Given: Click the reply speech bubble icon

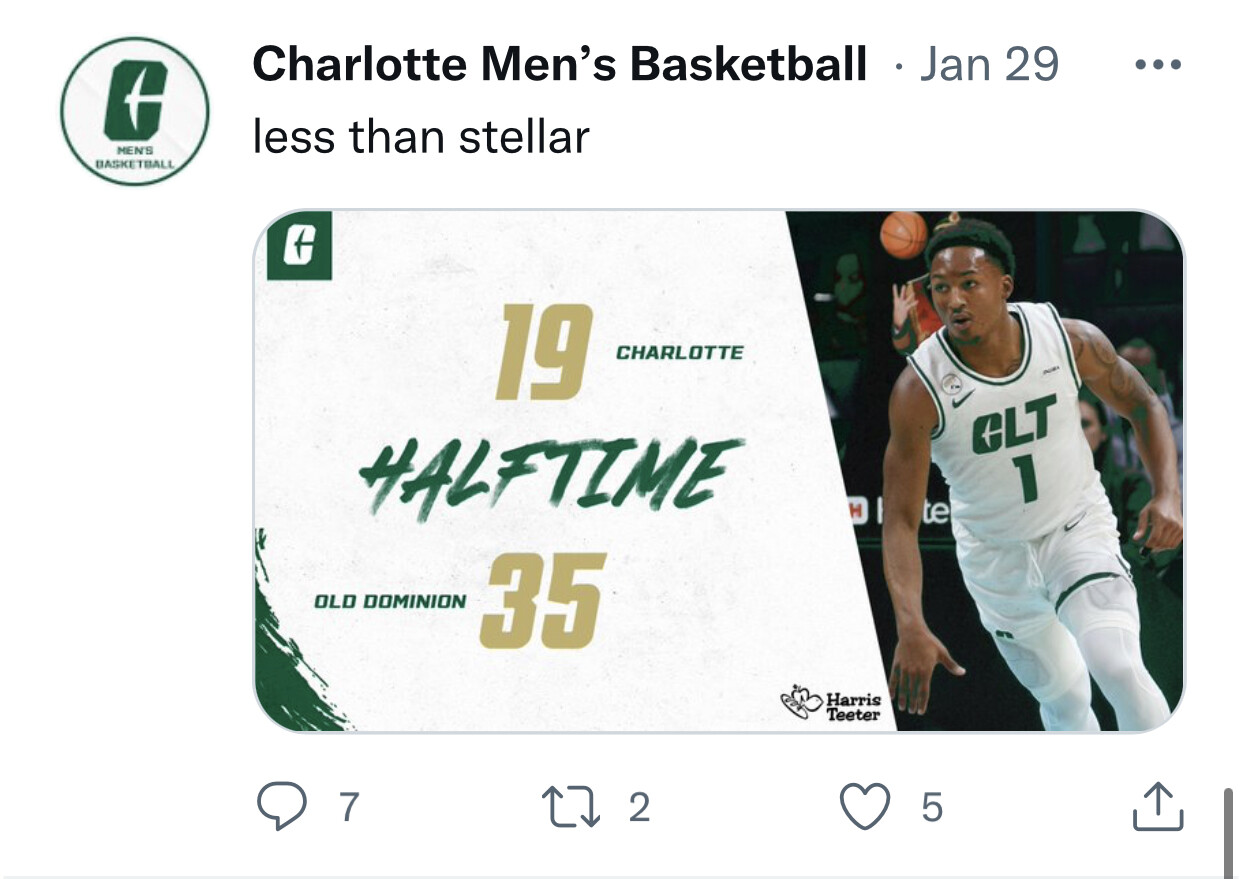Looking at the screenshot, I should pos(281,806).
